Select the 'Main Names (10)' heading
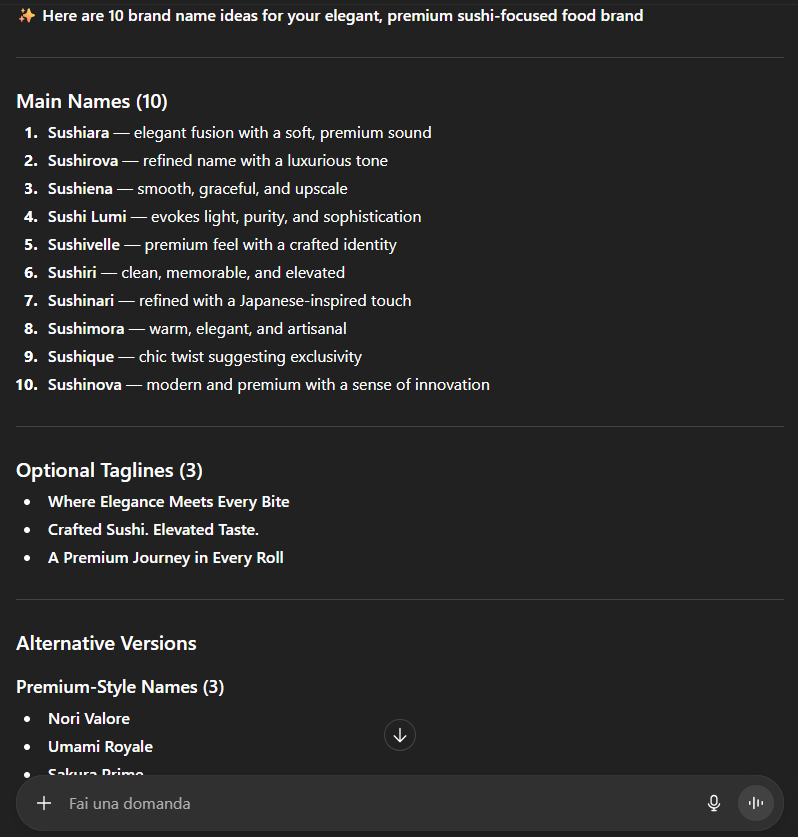Viewport: 798px width, 837px height. click(x=91, y=101)
